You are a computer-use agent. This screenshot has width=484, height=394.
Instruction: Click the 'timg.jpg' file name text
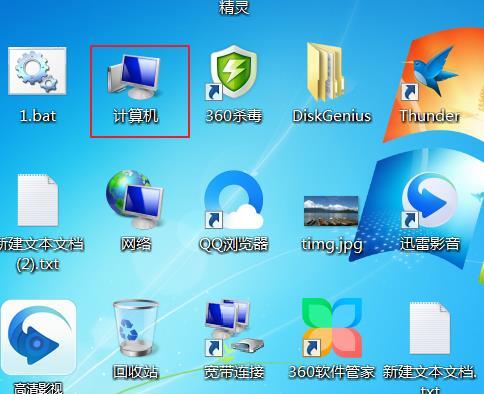point(332,245)
